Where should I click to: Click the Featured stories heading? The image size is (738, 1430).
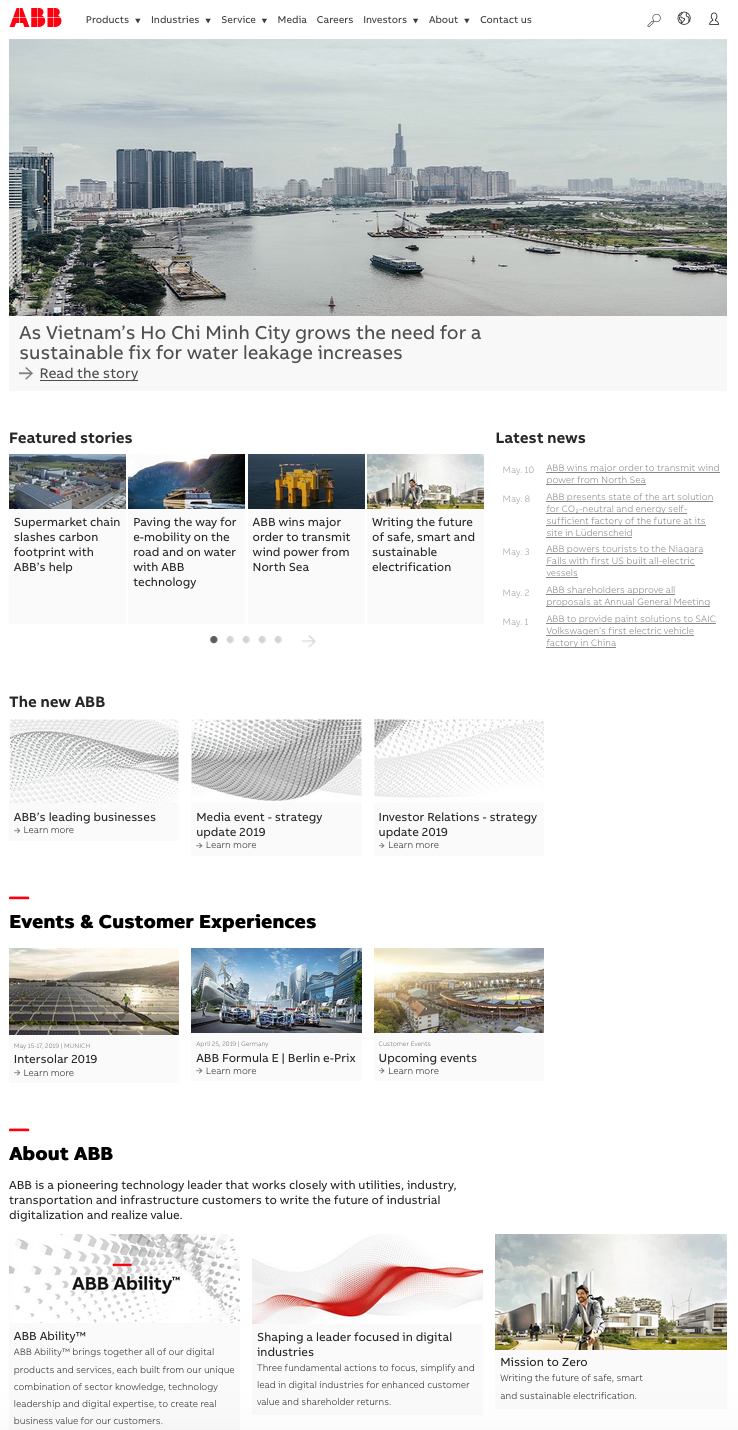click(70, 438)
